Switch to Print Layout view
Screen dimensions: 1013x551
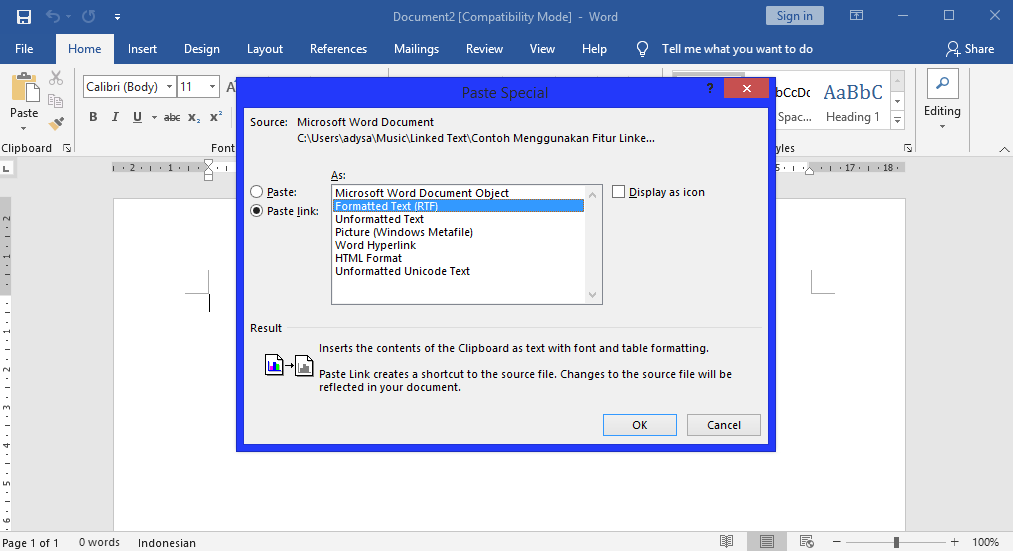[x=767, y=541]
